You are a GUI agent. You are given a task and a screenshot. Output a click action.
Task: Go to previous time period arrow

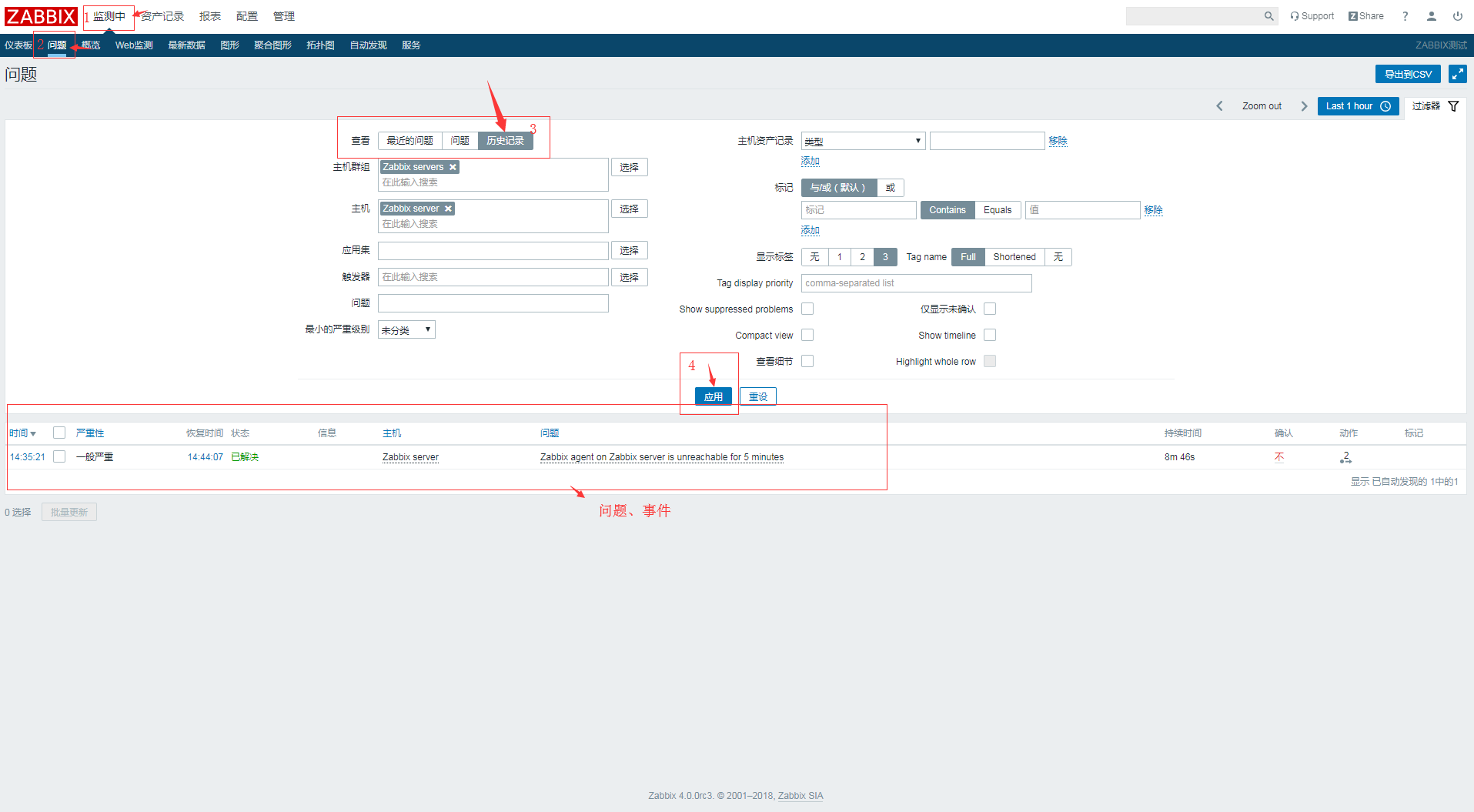1220,106
